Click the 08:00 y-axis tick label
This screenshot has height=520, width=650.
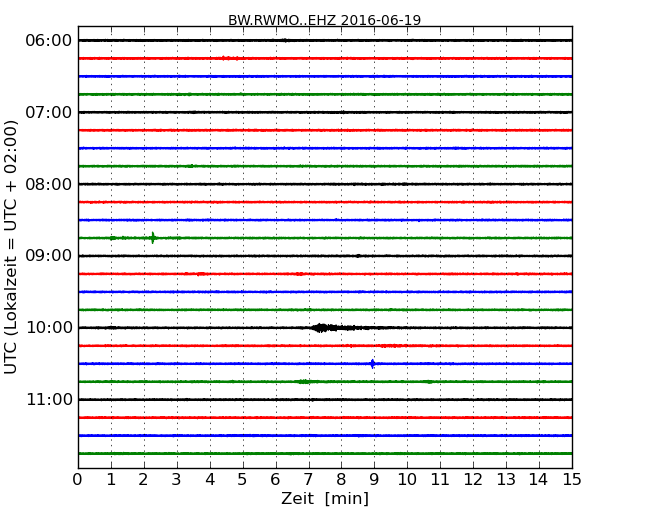[49, 184]
